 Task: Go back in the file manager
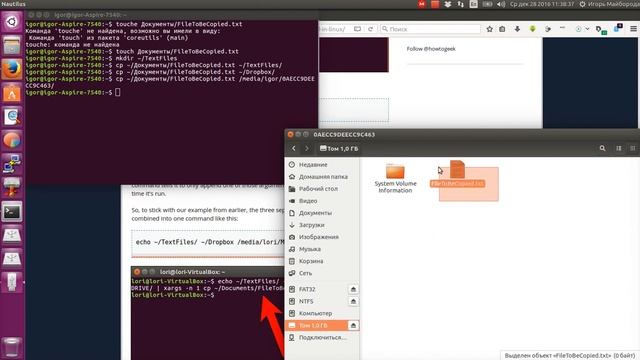pos(293,149)
